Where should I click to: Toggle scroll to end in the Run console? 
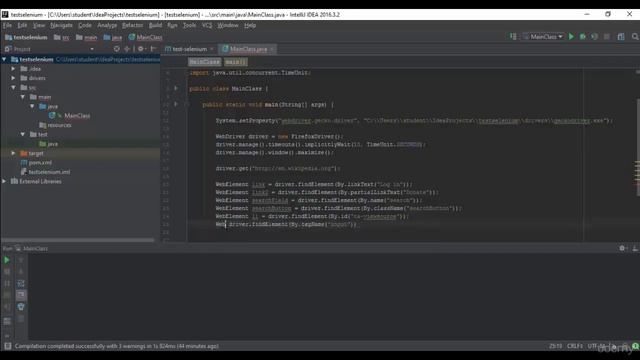tap(21, 295)
